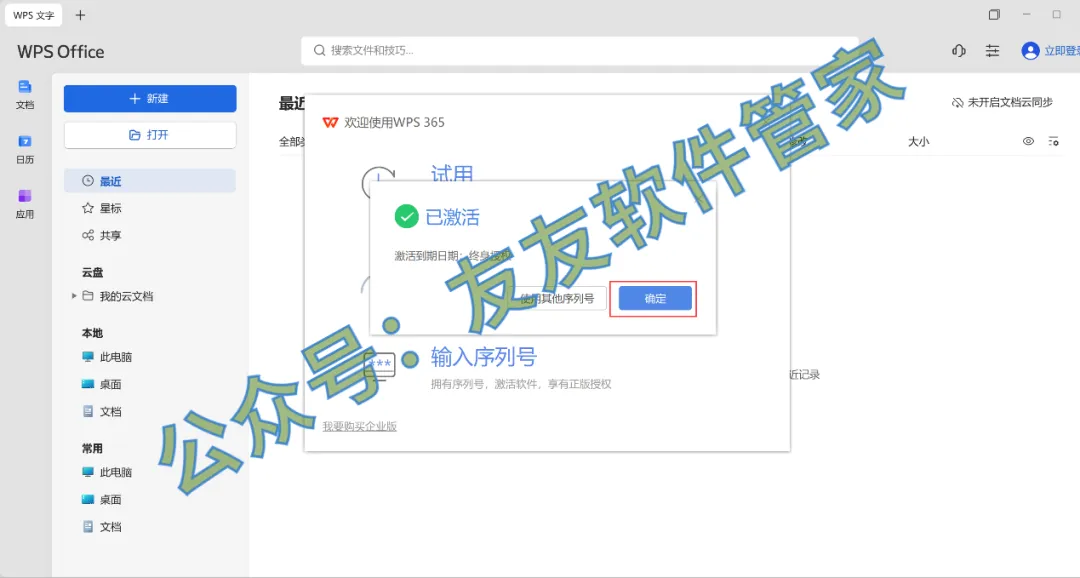Open the customer service headset icon
The image size is (1080, 578).
click(959, 51)
